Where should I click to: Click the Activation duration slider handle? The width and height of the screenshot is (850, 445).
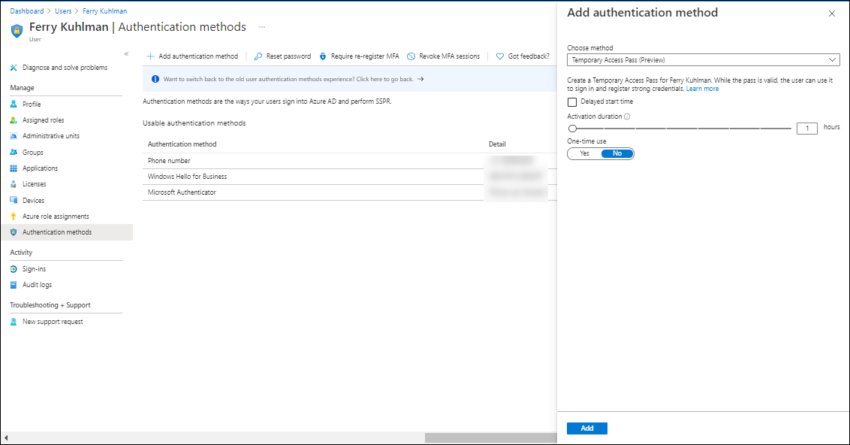pos(572,128)
